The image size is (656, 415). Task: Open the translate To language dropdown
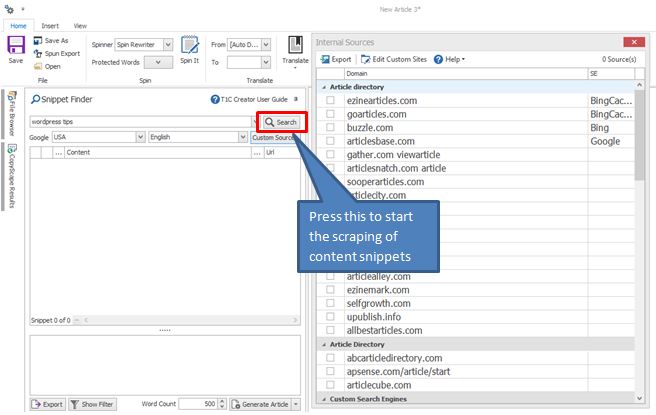266,62
